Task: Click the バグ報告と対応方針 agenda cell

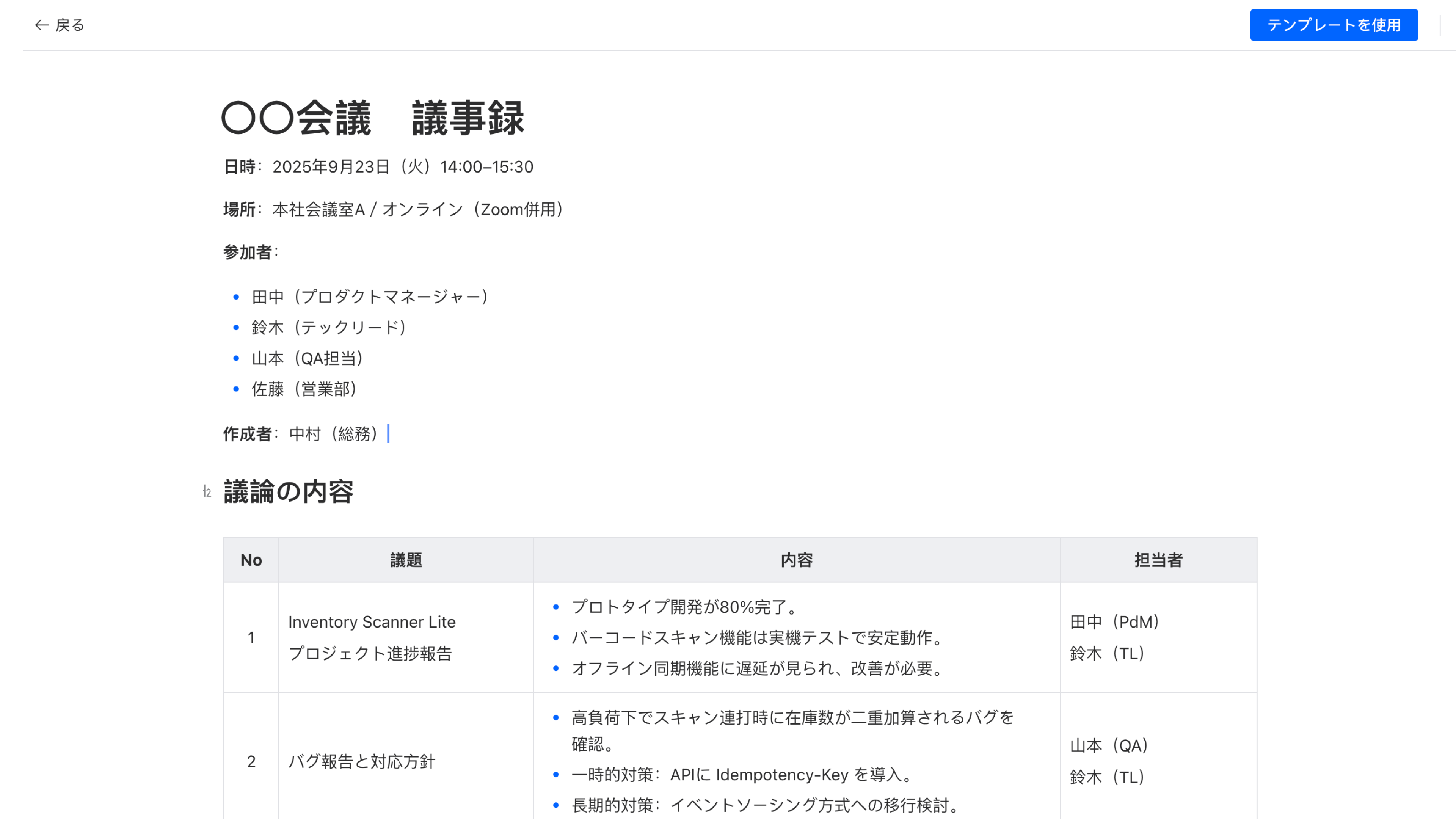Action: pyautogui.click(x=362, y=761)
